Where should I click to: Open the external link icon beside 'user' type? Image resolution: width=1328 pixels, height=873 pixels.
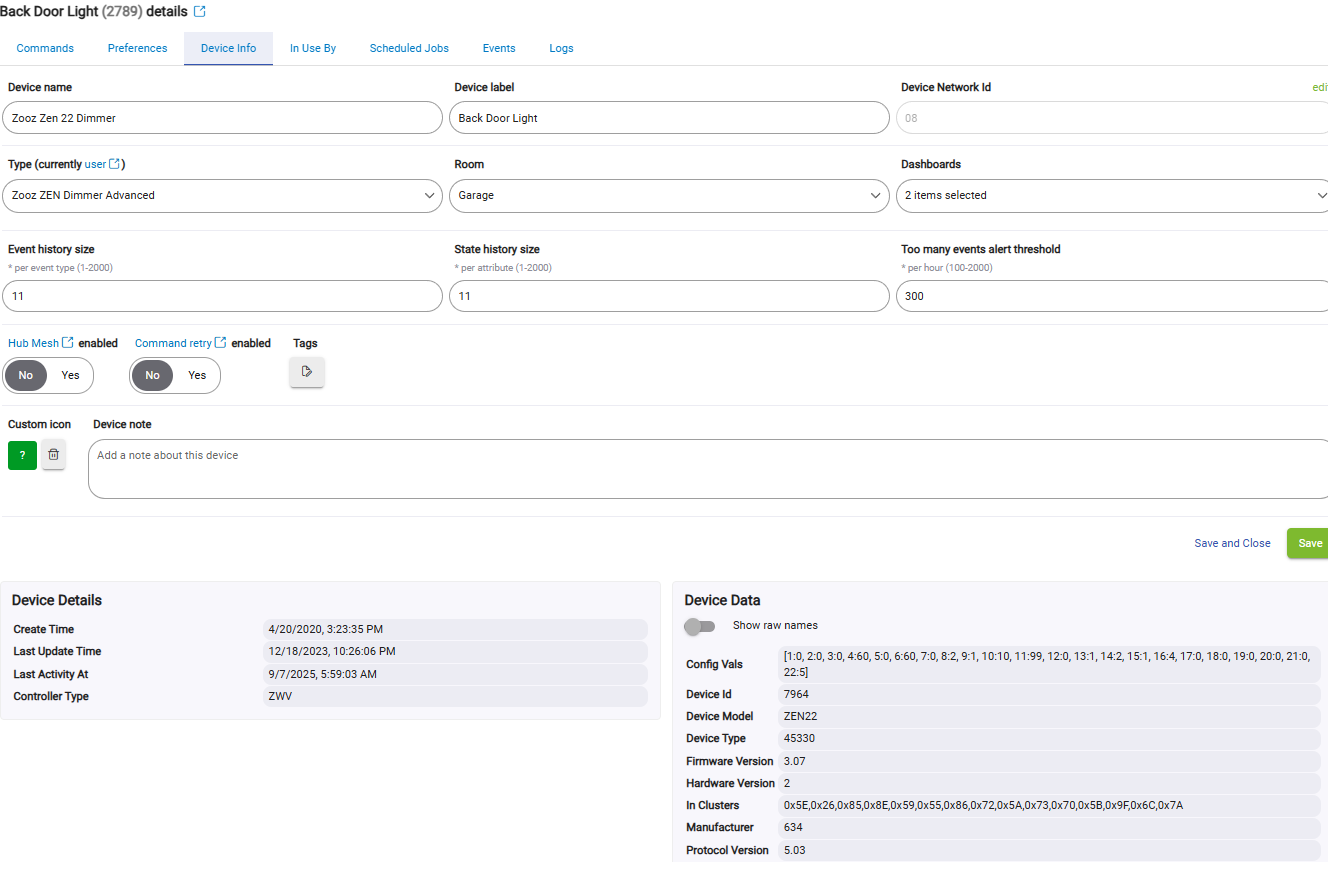pyautogui.click(x=115, y=164)
